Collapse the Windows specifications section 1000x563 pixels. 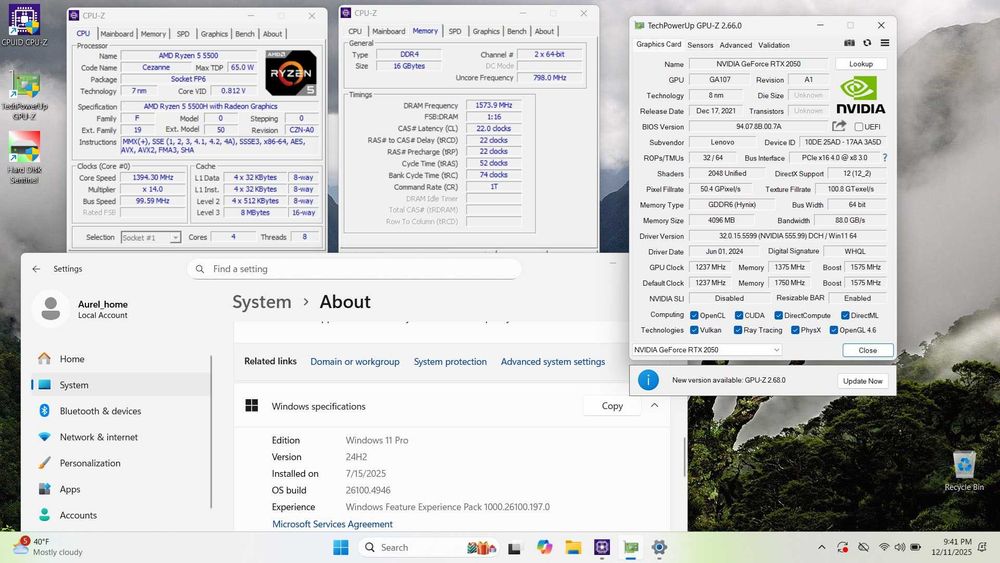[x=654, y=406]
